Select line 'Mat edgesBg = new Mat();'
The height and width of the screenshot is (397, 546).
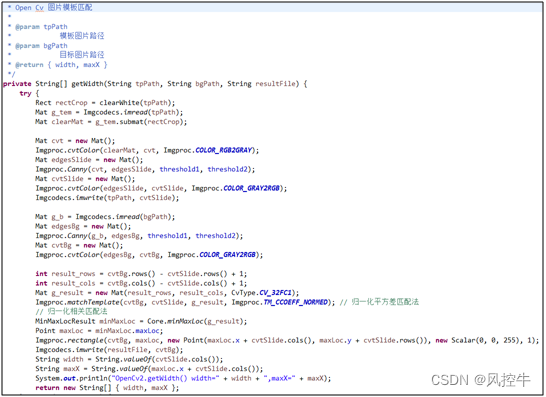[x=83, y=226]
